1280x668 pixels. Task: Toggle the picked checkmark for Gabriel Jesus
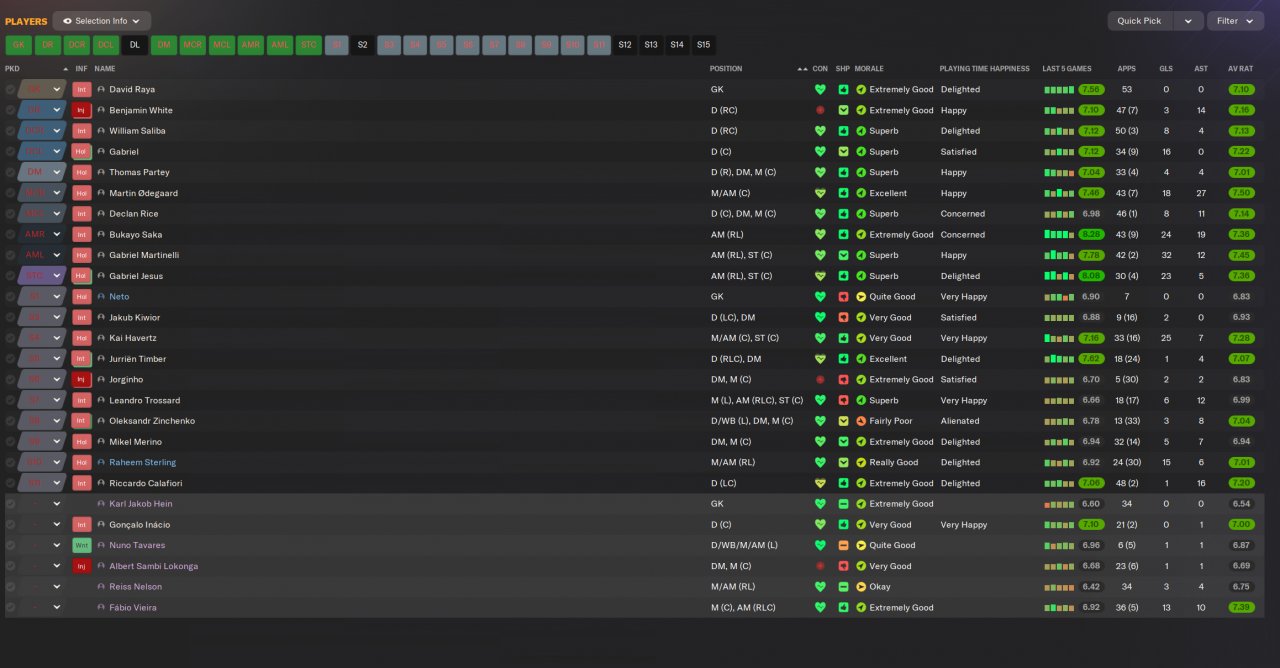click(10, 276)
